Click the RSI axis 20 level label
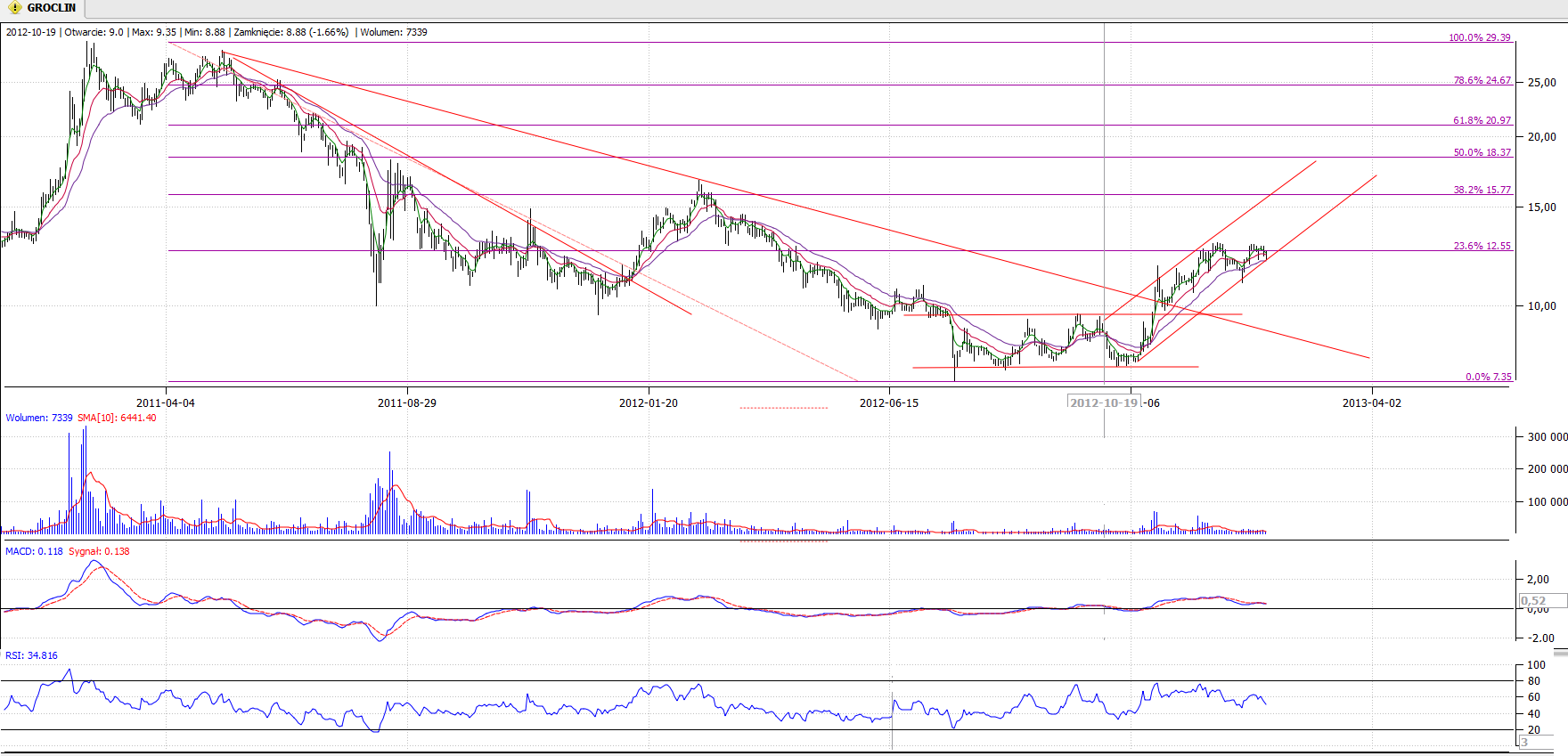1568x756 pixels. [x=1533, y=730]
